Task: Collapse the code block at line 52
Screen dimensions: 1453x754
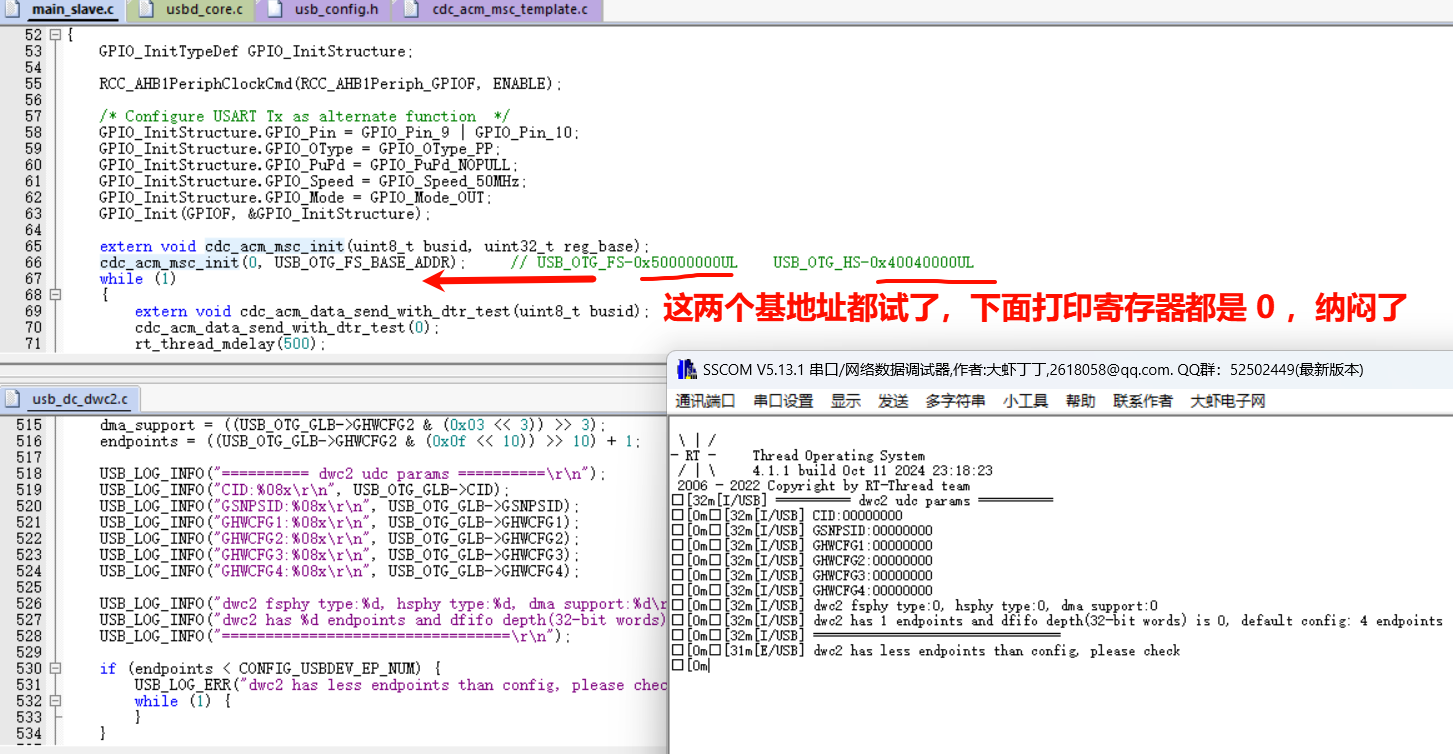Action: pyautogui.click(x=55, y=35)
